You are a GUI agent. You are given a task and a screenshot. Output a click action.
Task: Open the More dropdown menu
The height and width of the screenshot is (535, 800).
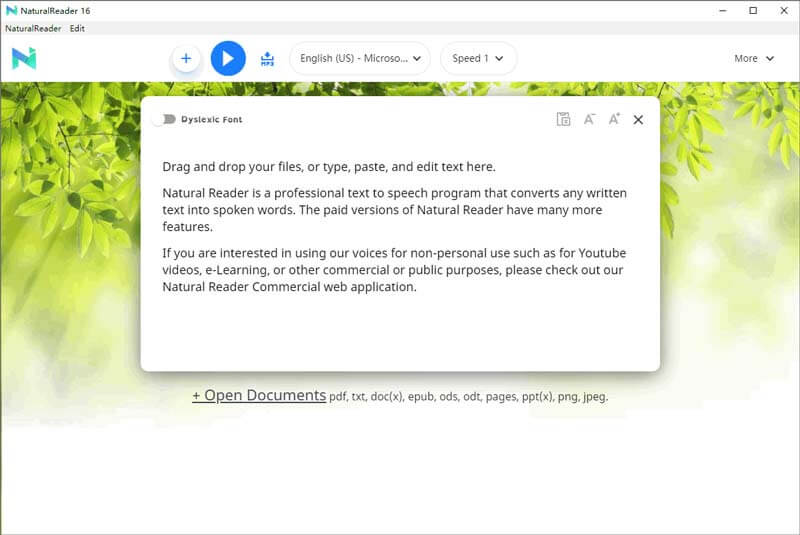pyautogui.click(x=754, y=59)
